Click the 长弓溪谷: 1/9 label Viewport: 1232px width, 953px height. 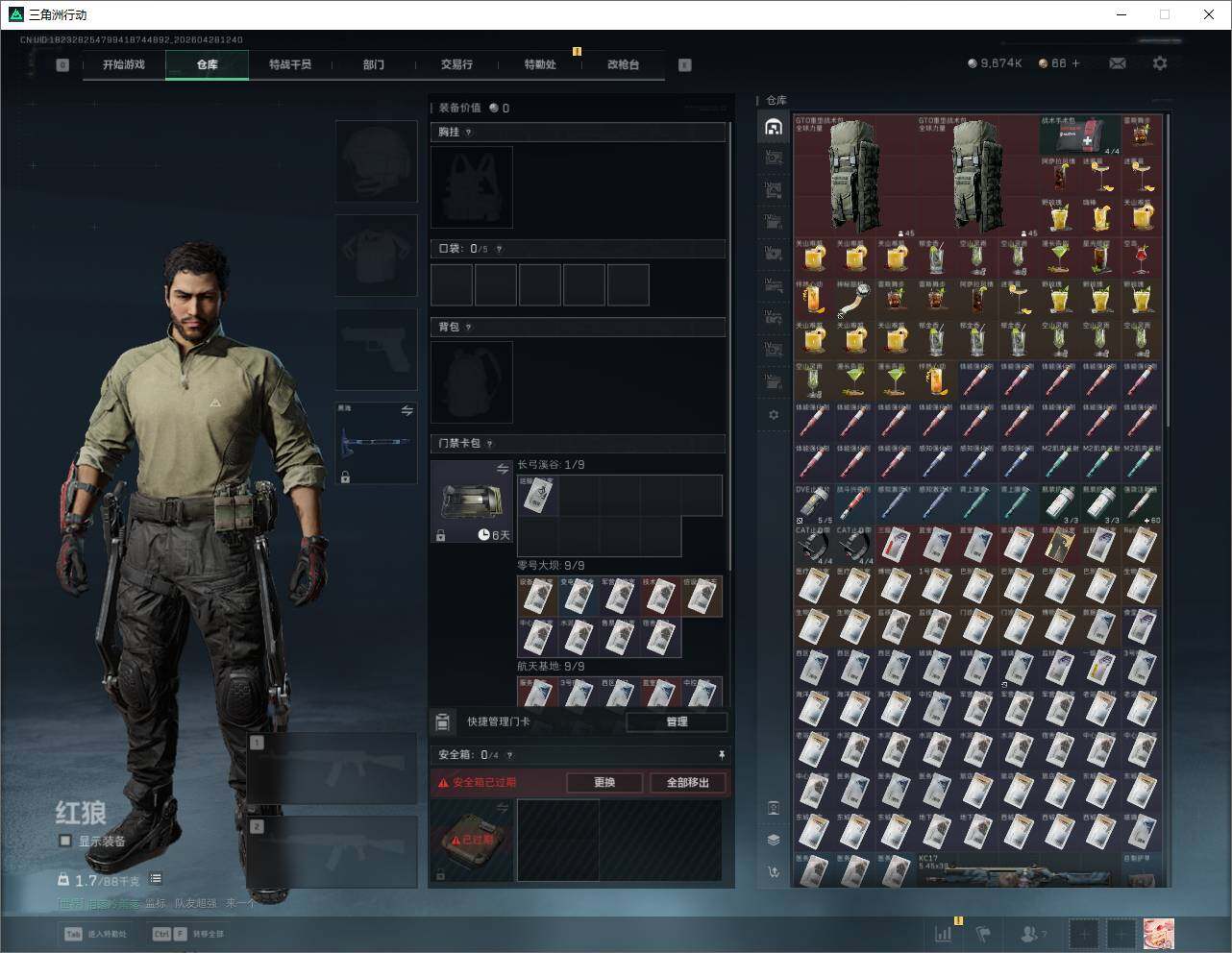tap(551, 465)
